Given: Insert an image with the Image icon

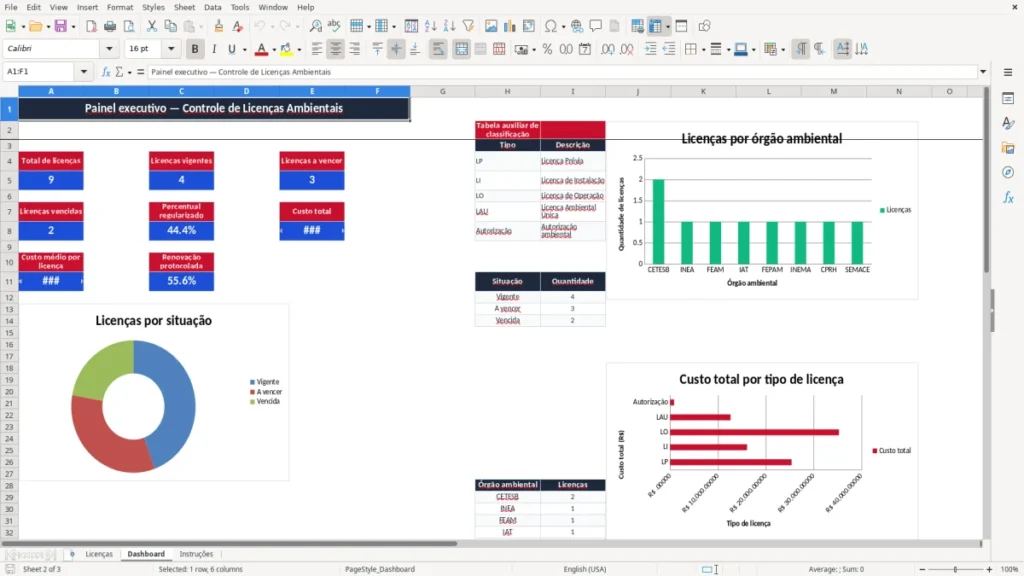Looking at the screenshot, I should click(x=491, y=26).
